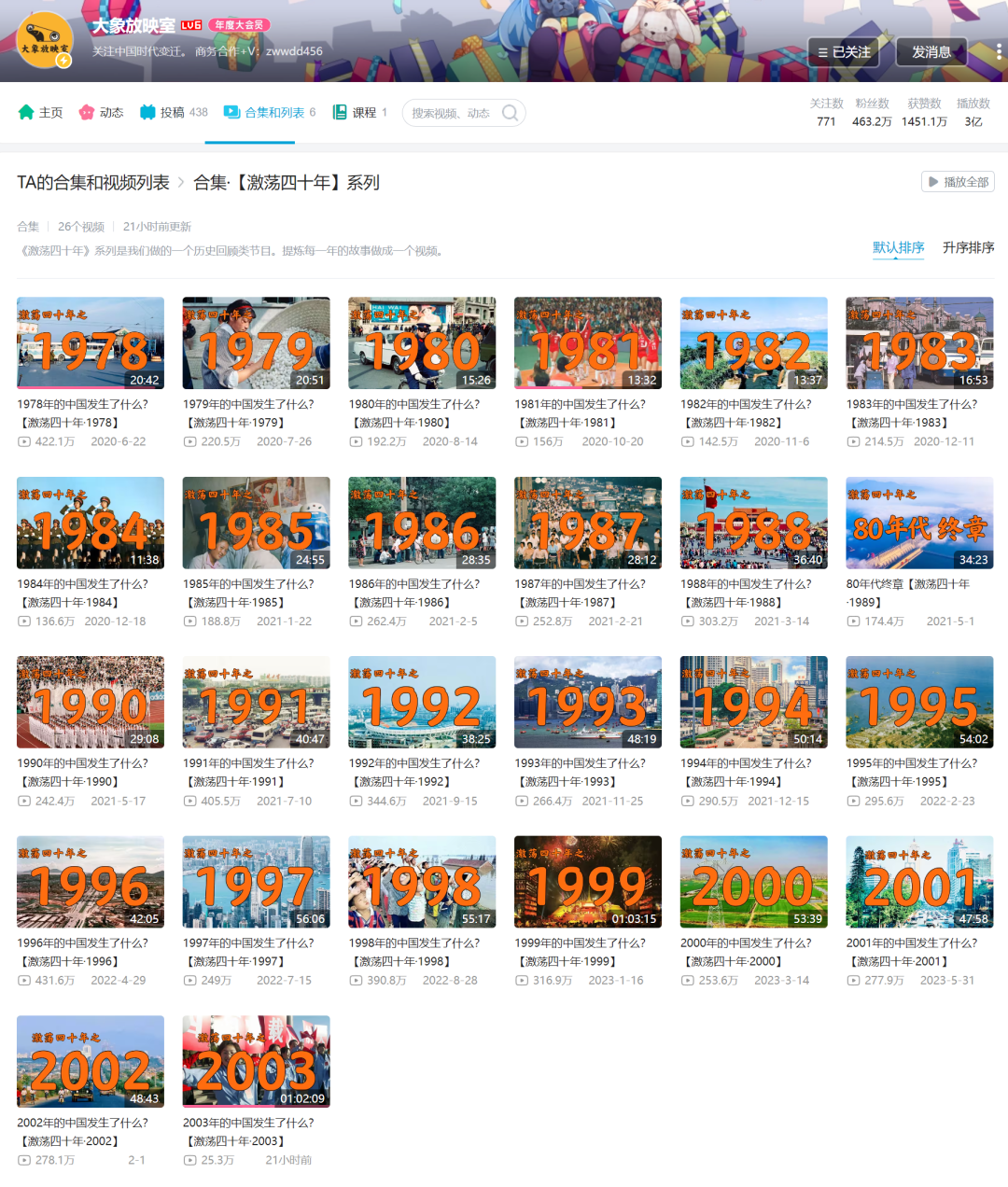Click the 课程 course book icon
1008x1187 pixels.
tap(340, 112)
